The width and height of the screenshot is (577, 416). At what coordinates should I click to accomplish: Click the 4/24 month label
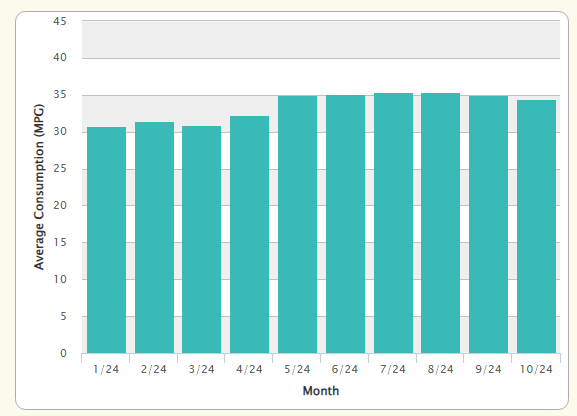pyautogui.click(x=249, y=369)
